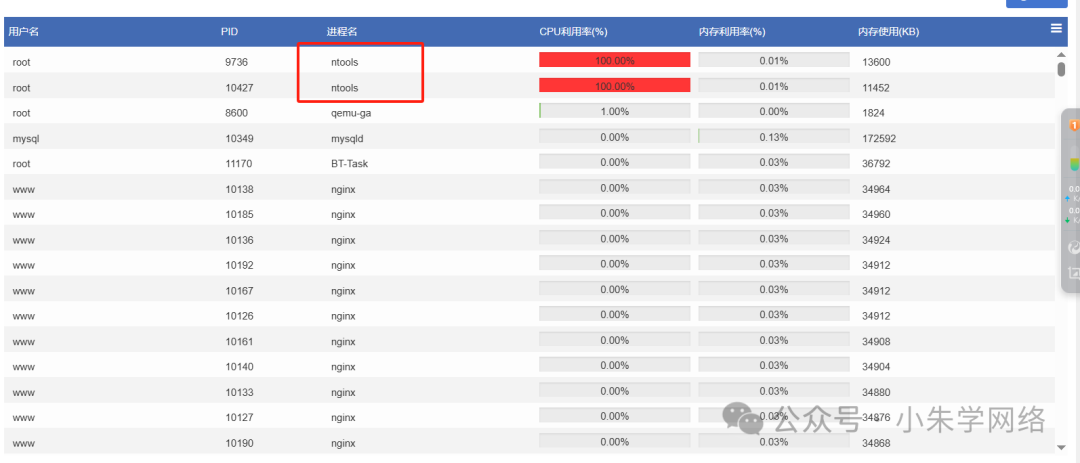Click the scrollbar up arrow

click(1061, 53)
